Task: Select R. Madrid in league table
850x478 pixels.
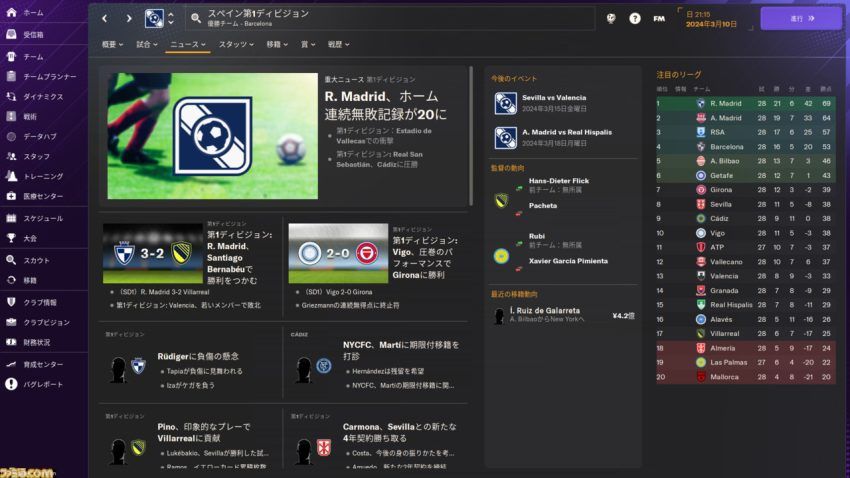Action: click(x=745, y=103)
